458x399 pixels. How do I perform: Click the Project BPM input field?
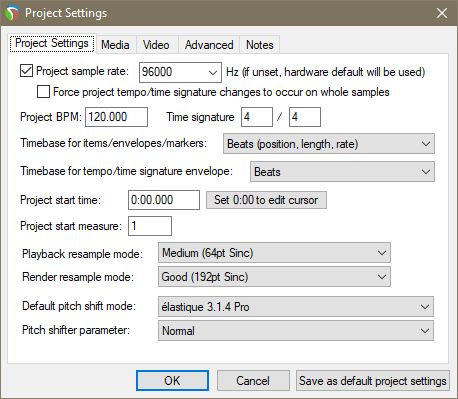tap(116, 117)
